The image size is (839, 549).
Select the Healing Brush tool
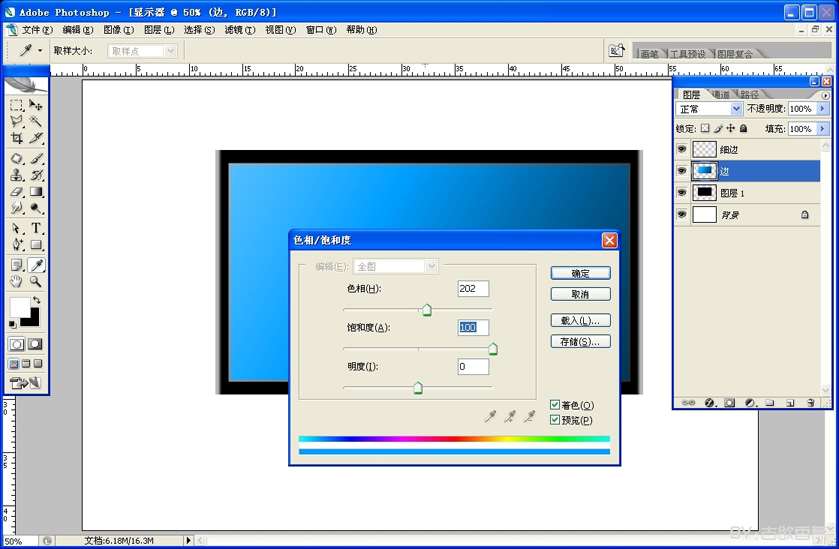(x=17, y=158)
